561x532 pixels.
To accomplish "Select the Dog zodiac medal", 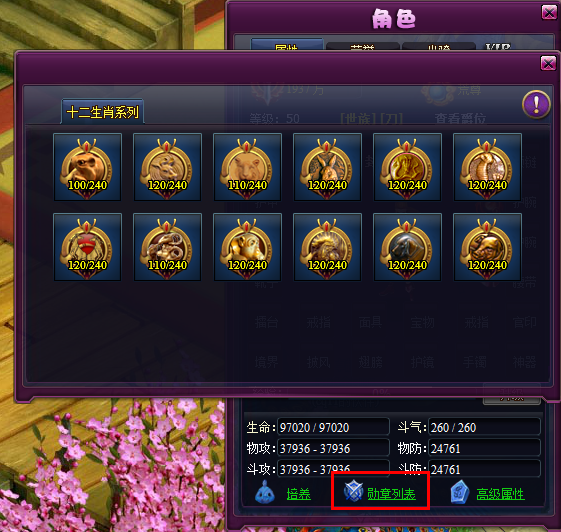I will click(x=407, y=247).
